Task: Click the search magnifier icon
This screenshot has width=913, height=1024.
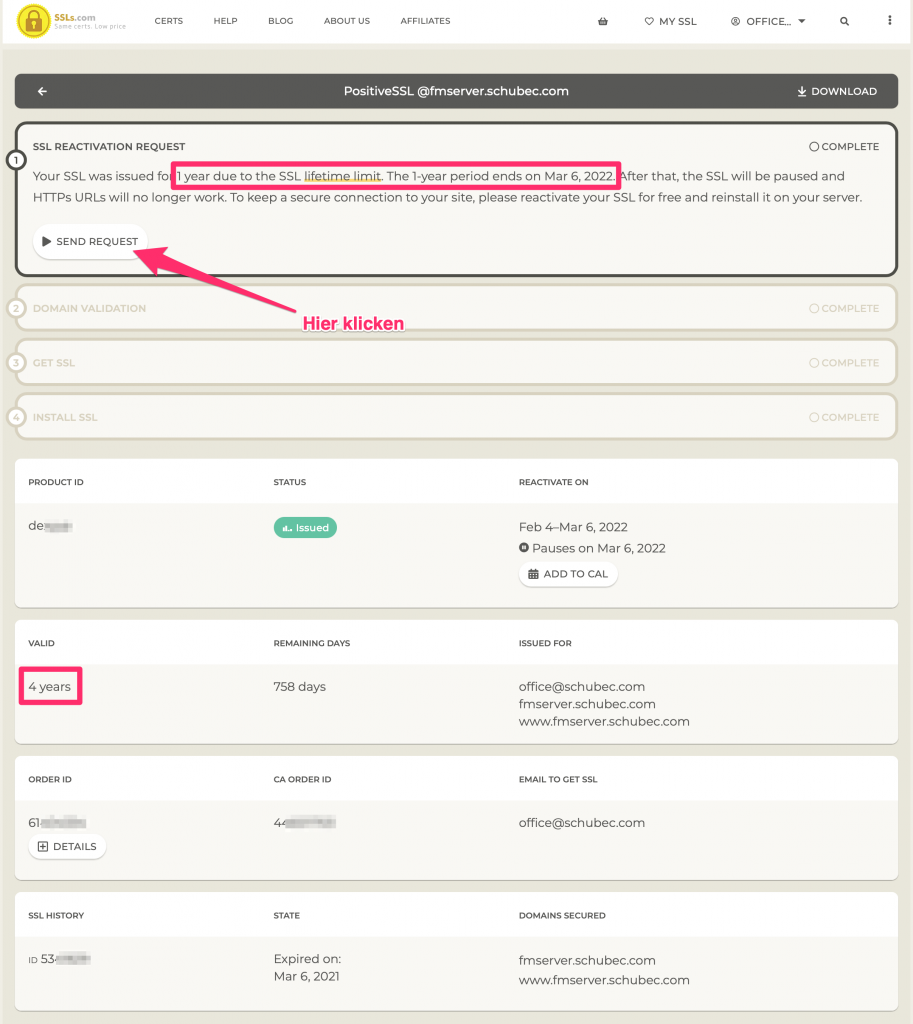Action: point(844,22)
